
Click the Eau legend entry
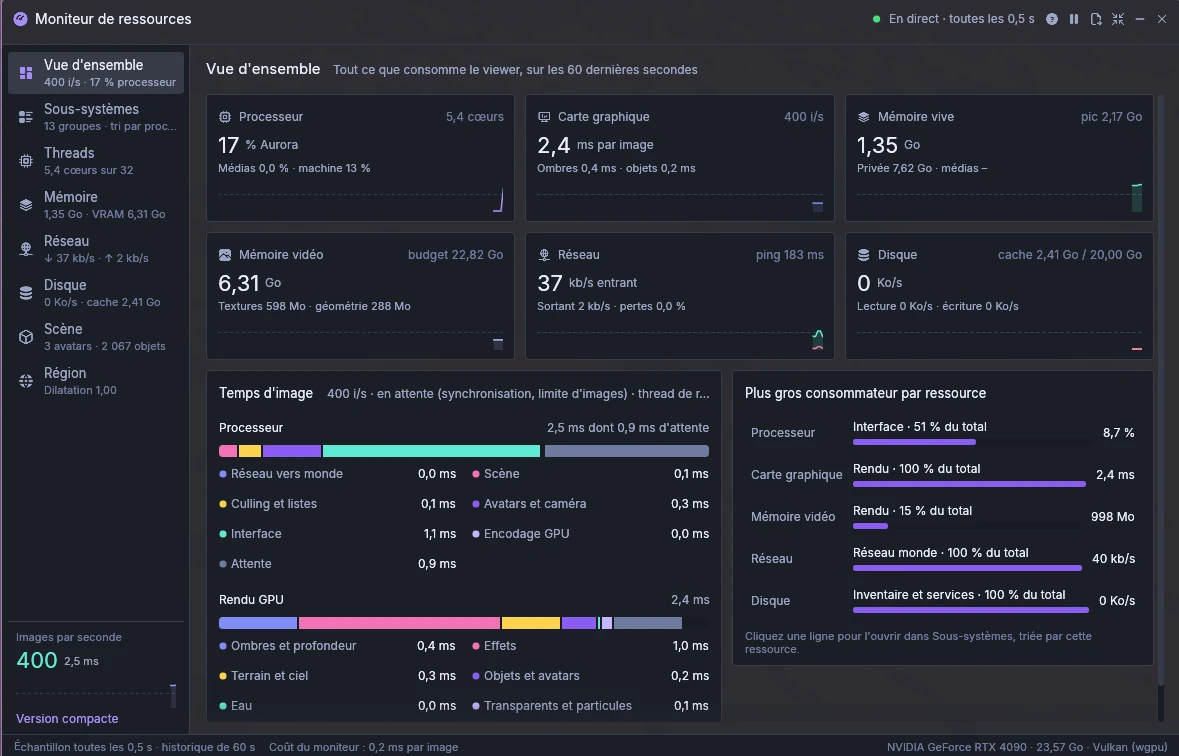pyautogui.click(x=338, y=706)
